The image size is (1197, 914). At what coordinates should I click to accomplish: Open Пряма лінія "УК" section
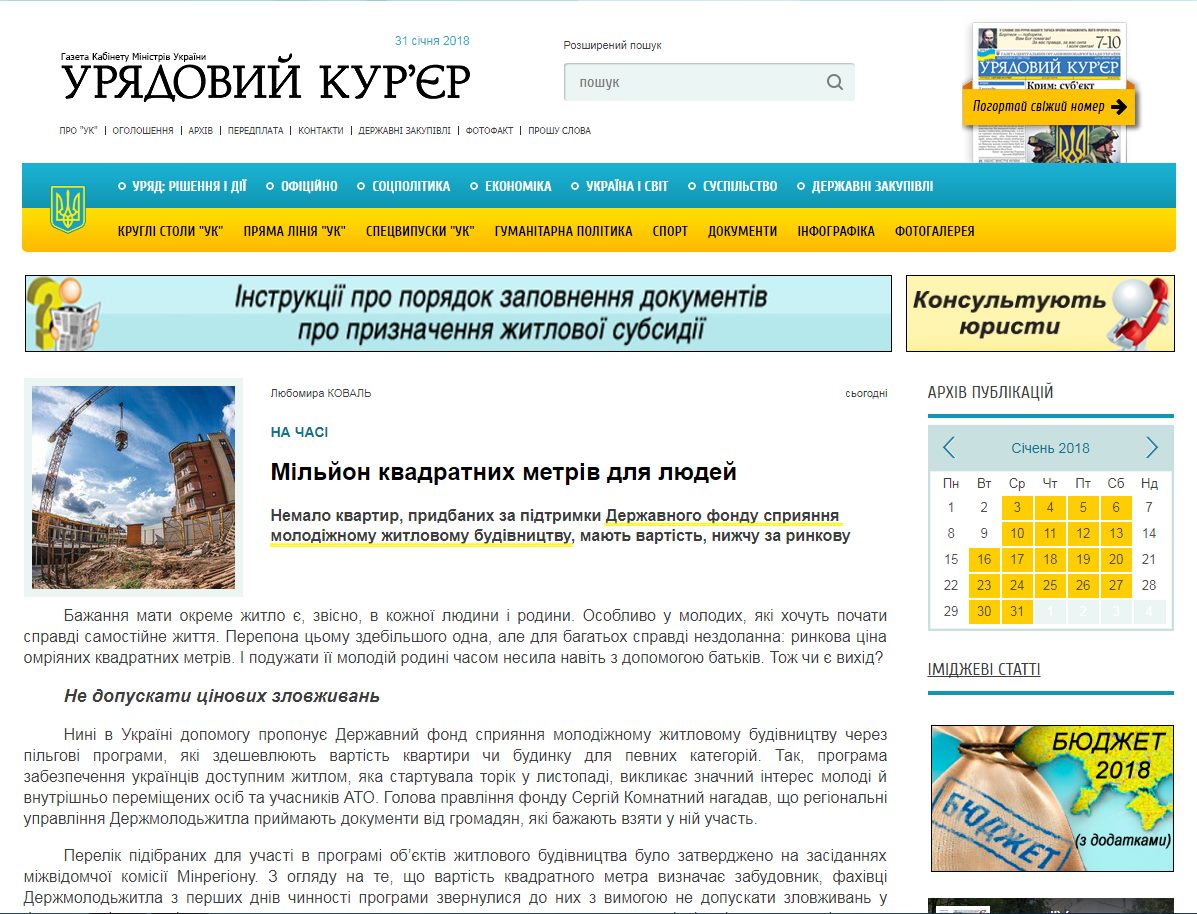(295, 231)
